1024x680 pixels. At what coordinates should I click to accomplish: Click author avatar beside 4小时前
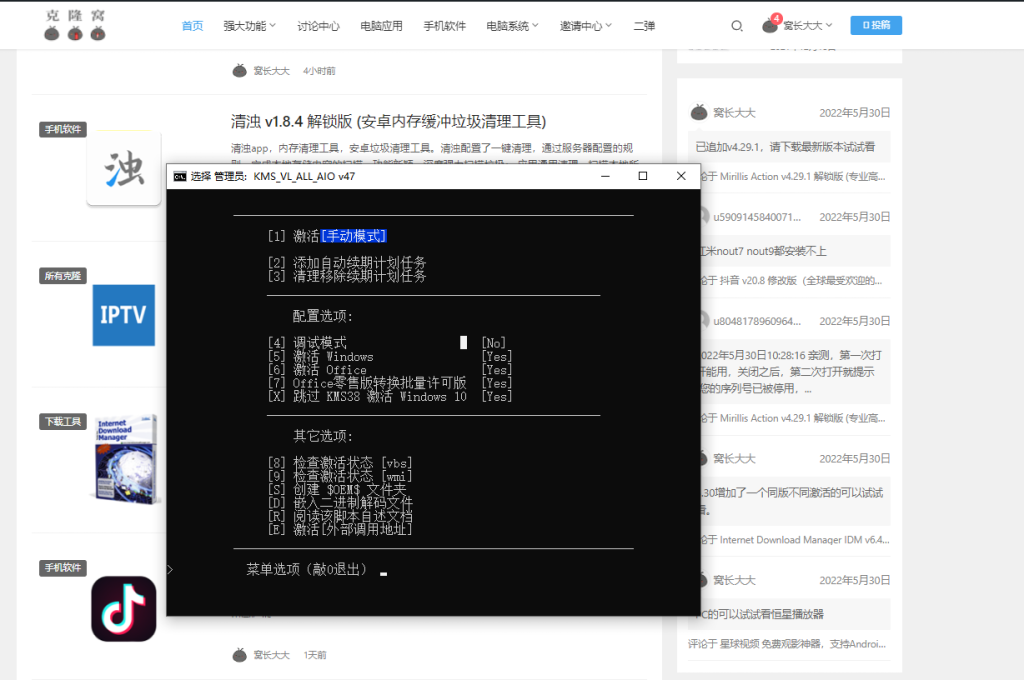pos(240,71)
